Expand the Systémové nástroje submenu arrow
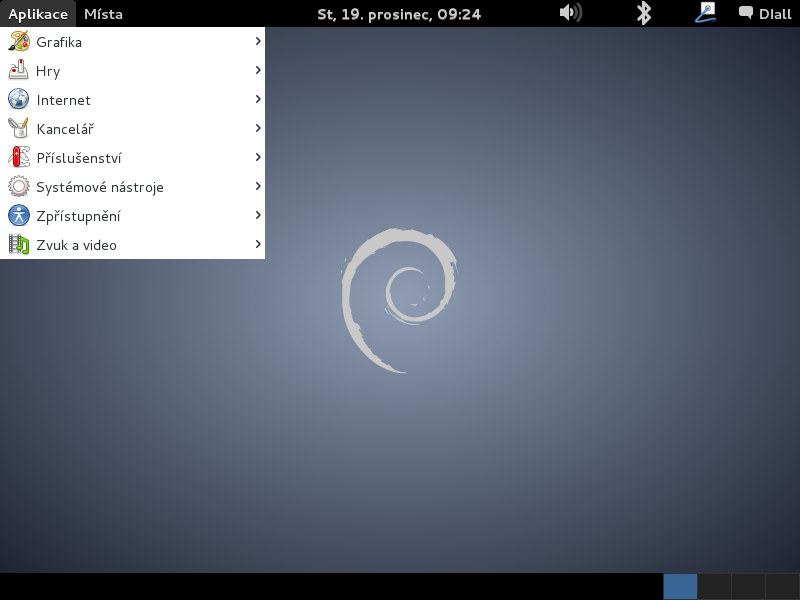The width and height of the screenshot is (800, 600). coord(258,186)
